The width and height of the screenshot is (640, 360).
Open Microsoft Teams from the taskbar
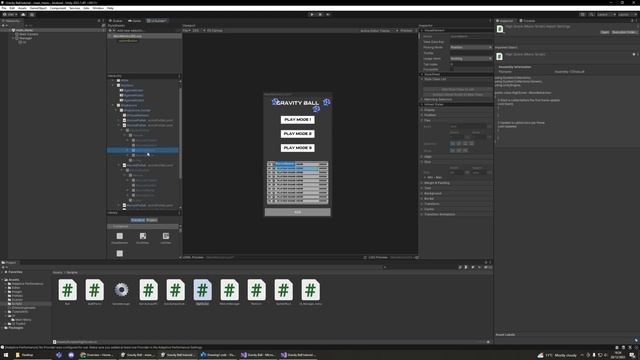(x=59, y=355)
